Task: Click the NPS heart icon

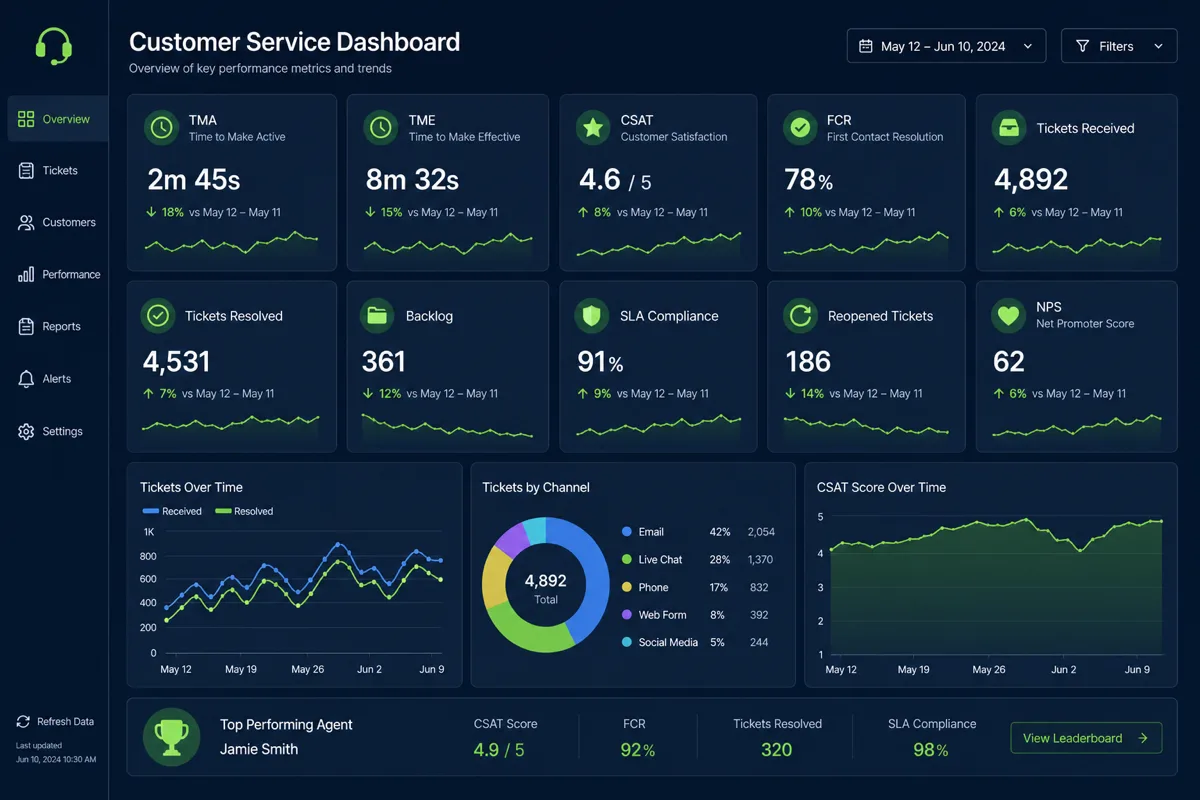Action: tap(1008, 315)
